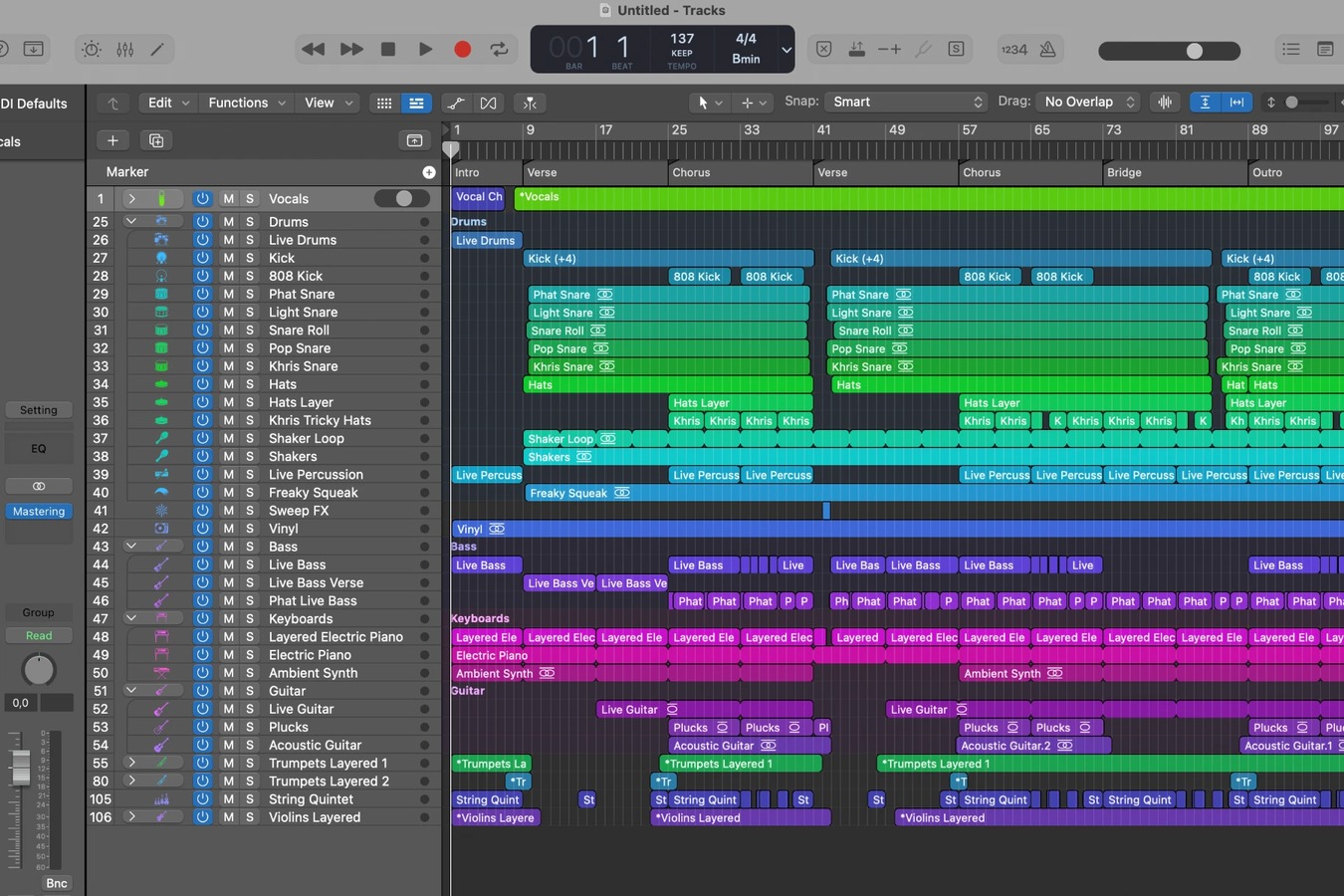Click the Catch playhead icon
This screenshot has width=1344, height=896.
(530, 103)
